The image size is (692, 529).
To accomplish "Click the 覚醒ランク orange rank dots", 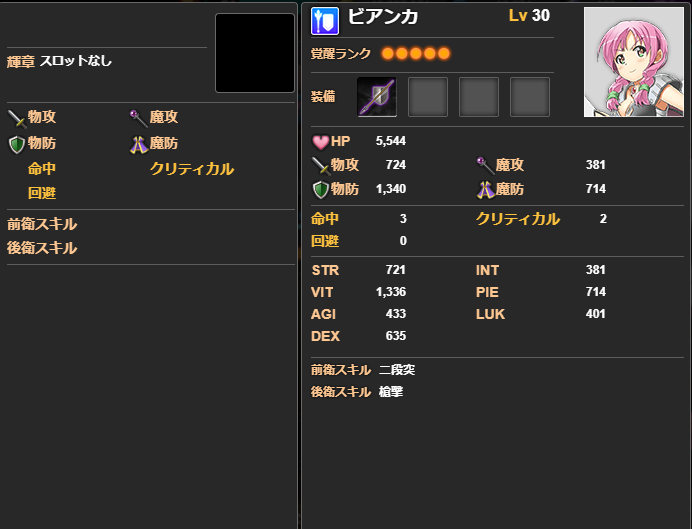I will pyautogui.click(x=416, y=54).
